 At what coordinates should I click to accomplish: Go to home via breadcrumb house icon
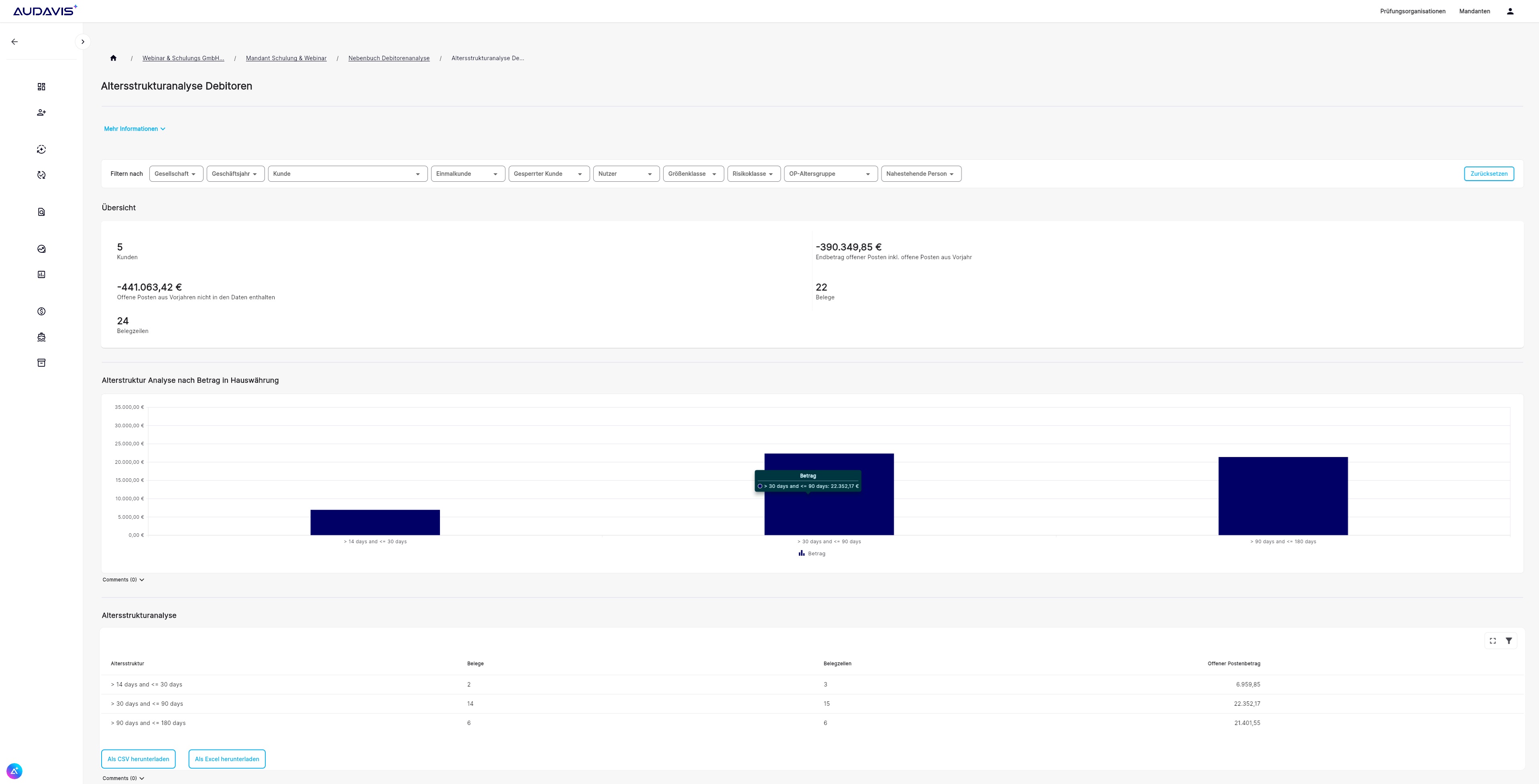[113, 58]
